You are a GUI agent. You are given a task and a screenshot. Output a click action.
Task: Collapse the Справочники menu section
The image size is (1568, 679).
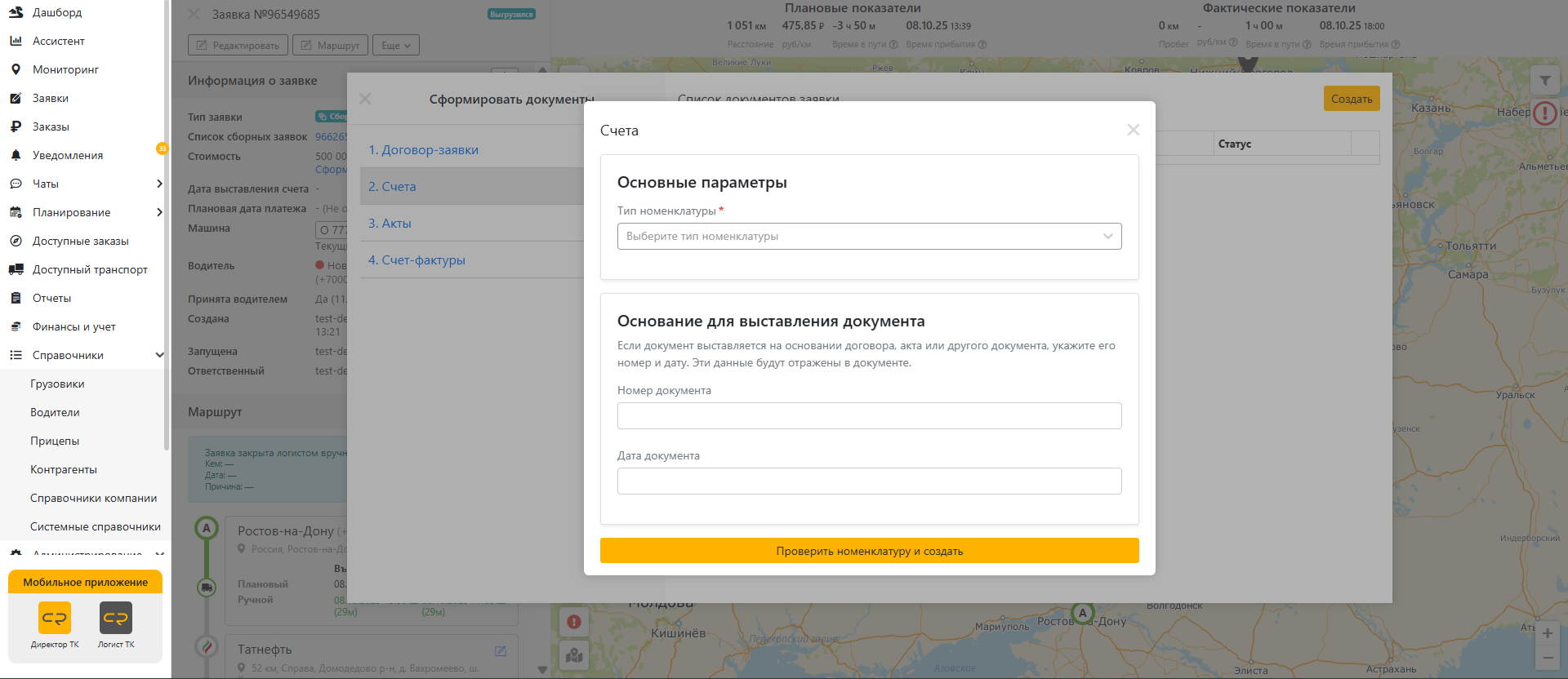[x=159, y=355]
